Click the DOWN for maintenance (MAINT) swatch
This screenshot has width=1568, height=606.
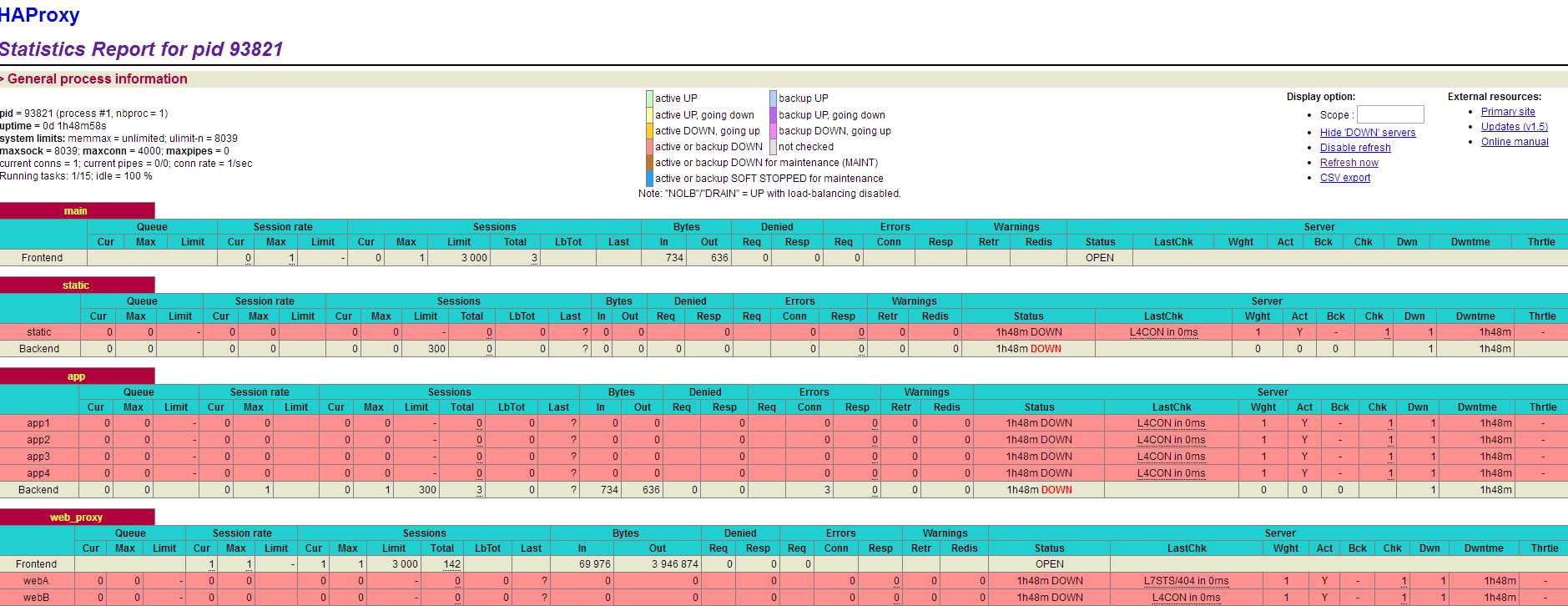tap(649, 163)
